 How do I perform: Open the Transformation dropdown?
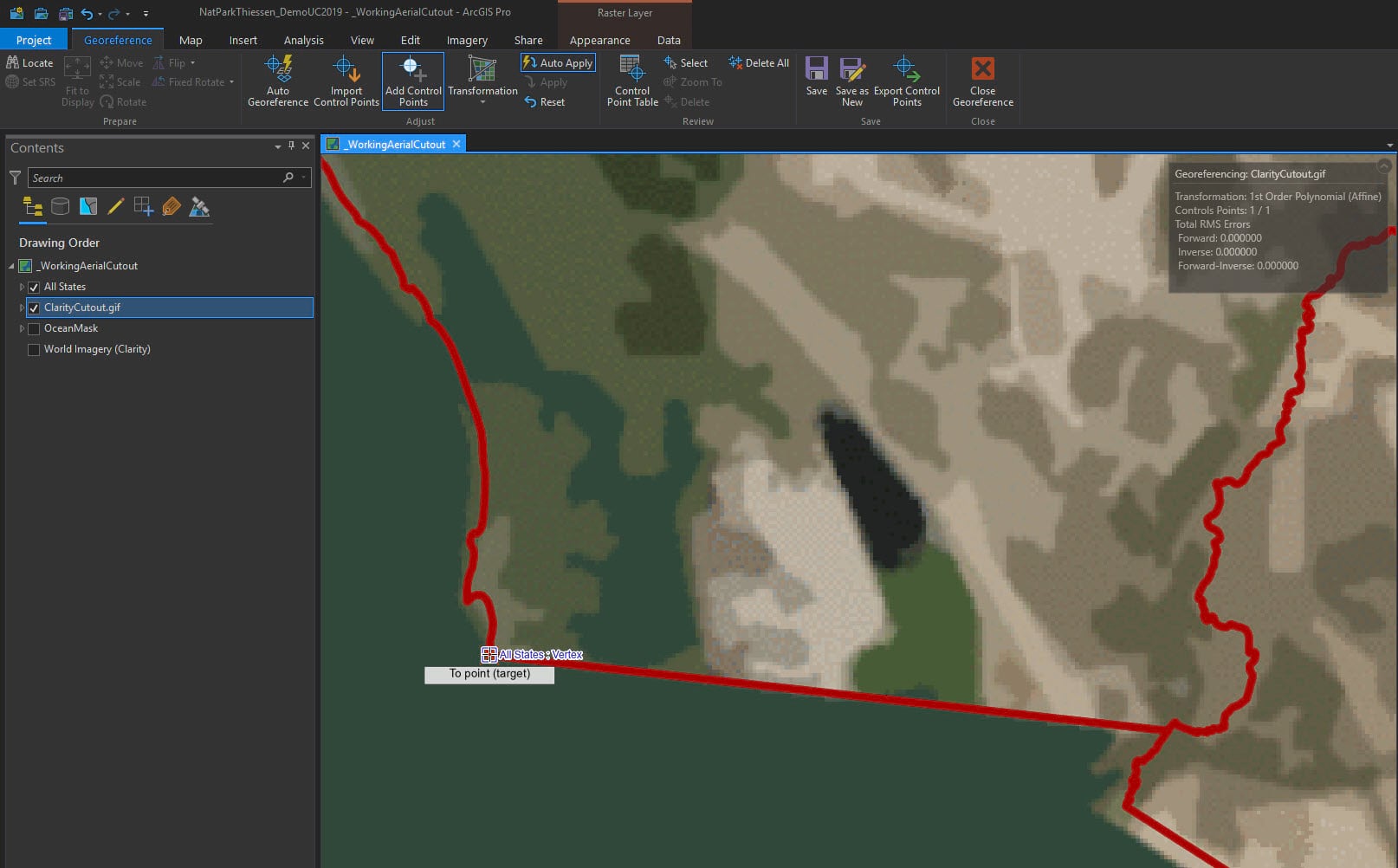tap(482, 81)
